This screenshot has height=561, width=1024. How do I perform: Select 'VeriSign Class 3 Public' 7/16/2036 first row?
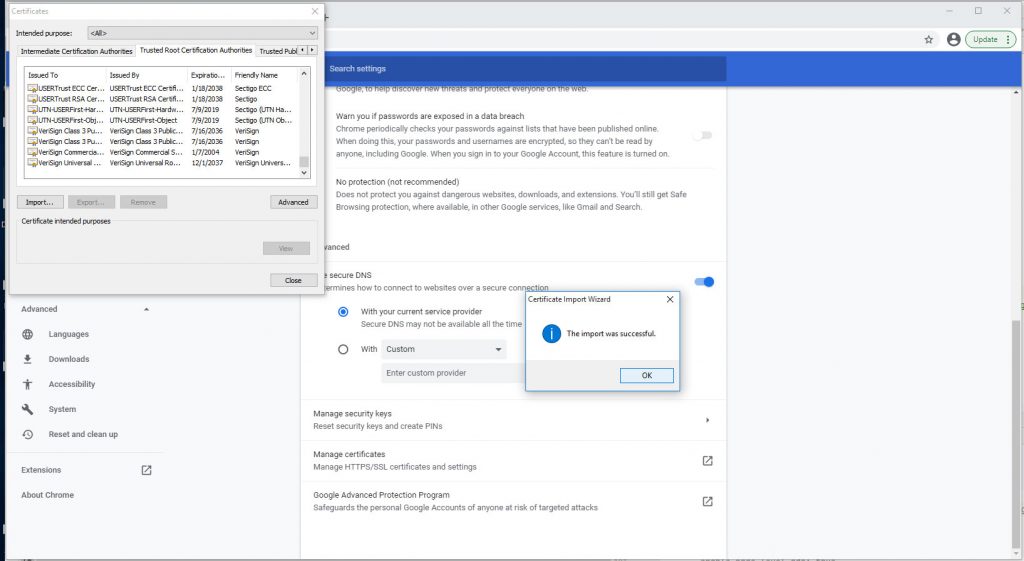pos(163,131)
